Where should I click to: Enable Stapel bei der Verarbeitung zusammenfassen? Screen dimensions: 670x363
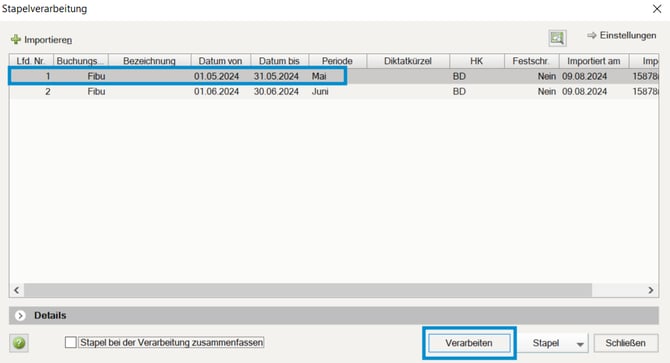(71, 343)
